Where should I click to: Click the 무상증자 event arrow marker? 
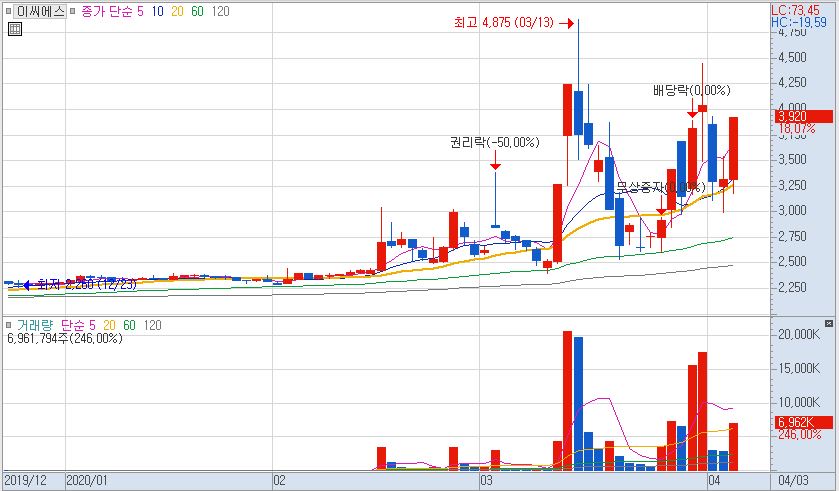tap(661, 211)
